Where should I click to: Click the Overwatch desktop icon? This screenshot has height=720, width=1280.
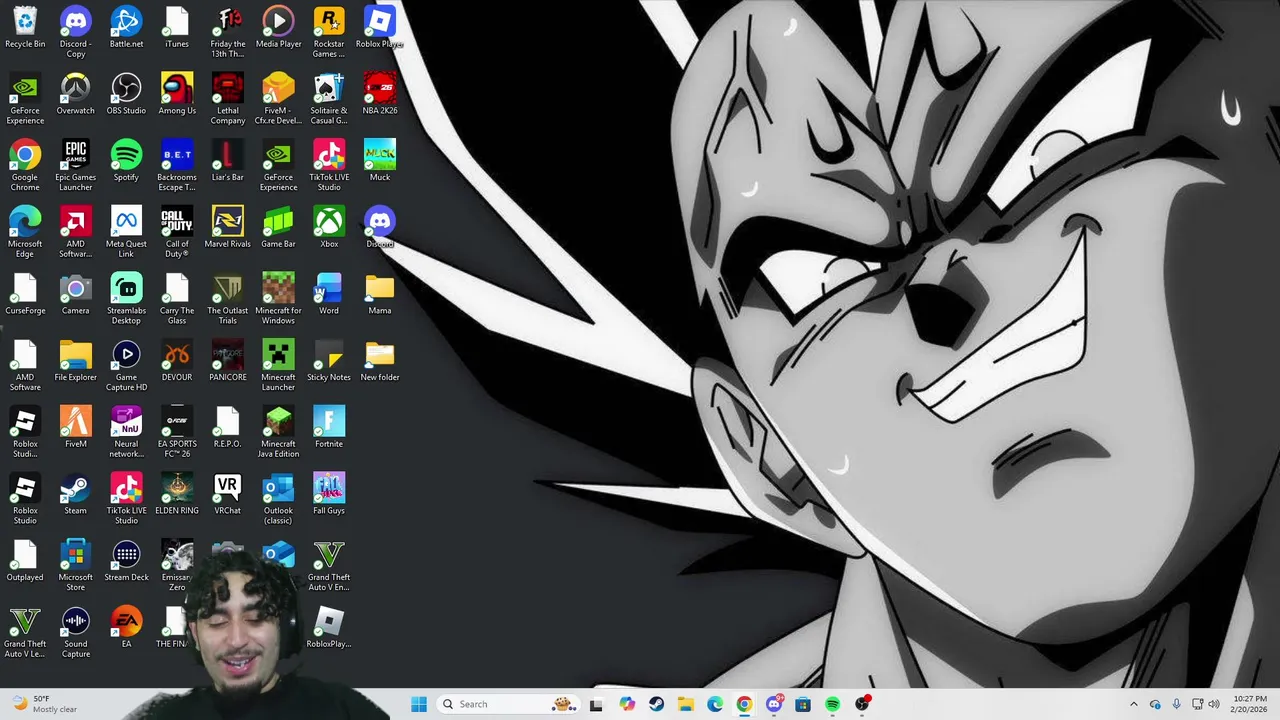(75, 95)
